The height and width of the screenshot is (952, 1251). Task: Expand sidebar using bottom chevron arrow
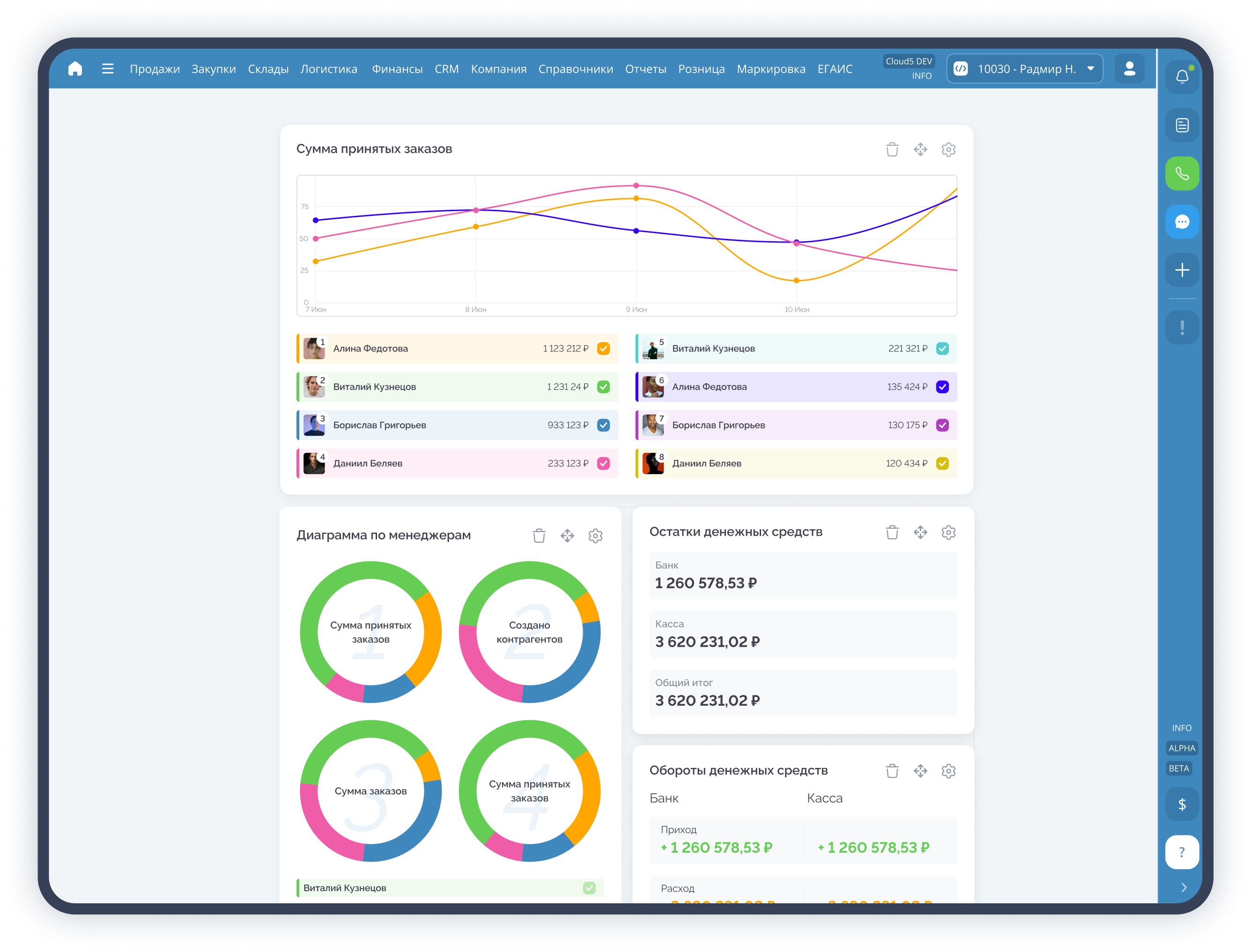point(1184,887)
